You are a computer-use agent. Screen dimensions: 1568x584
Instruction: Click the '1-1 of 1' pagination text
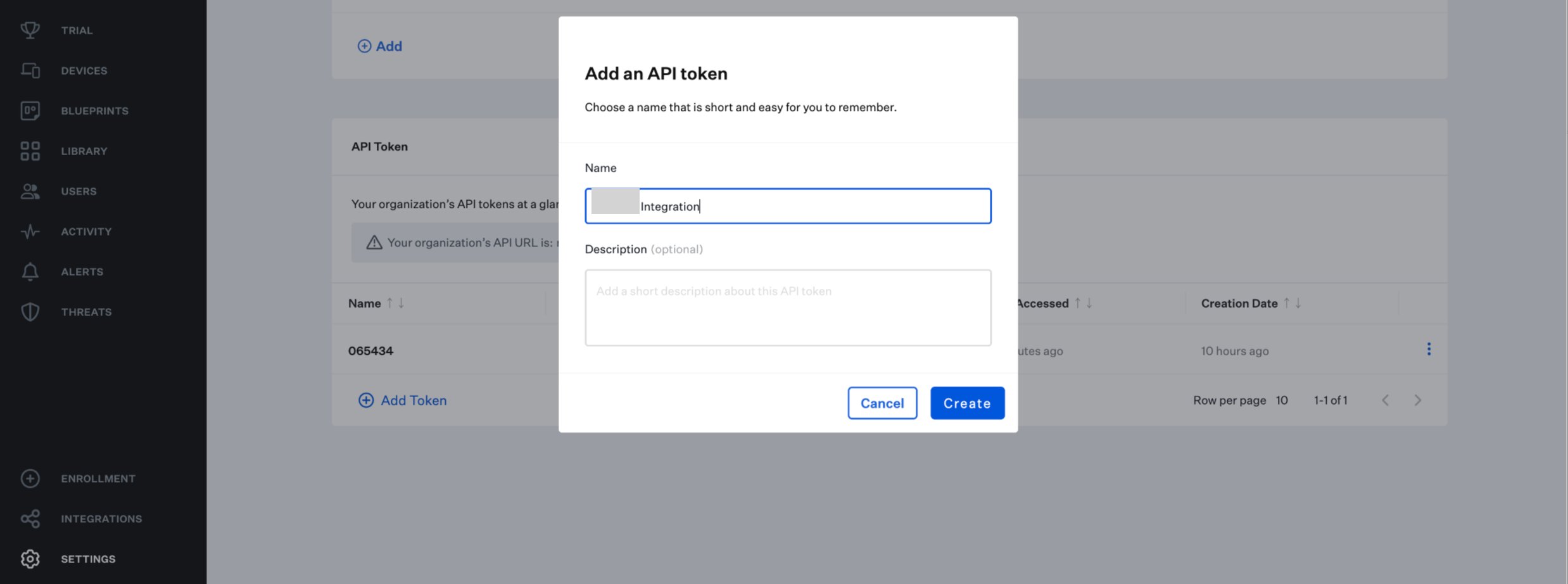pos(1331,400)
